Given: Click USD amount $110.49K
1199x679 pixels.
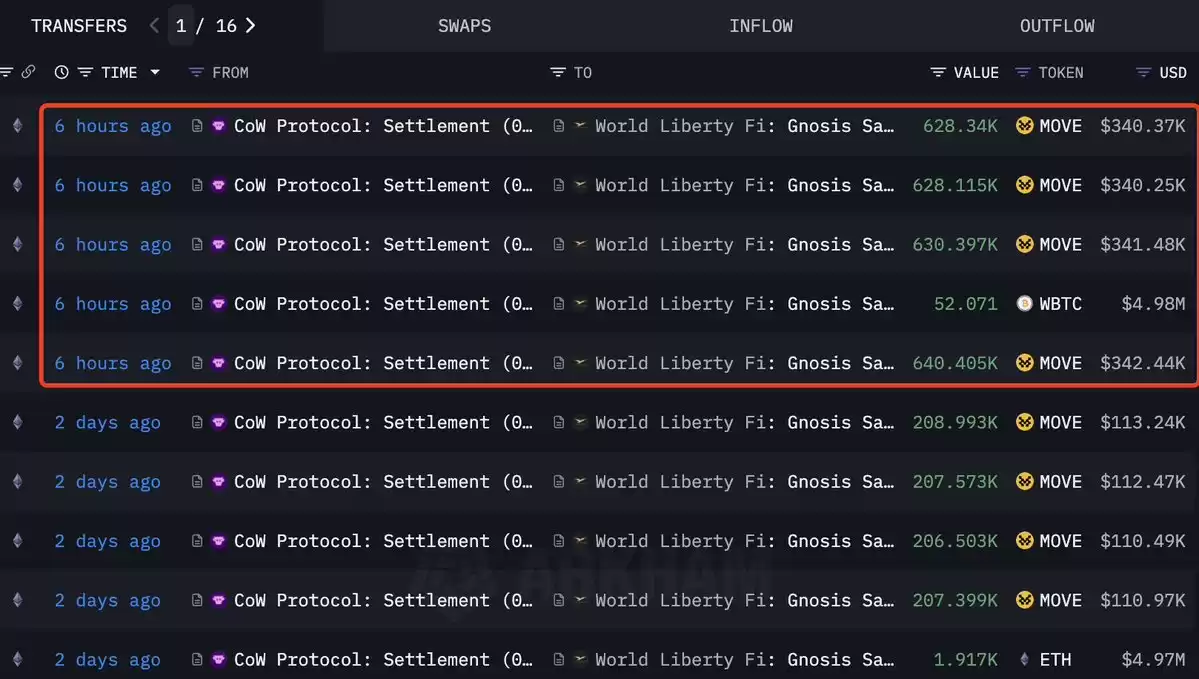Looking at the screenshot, I should point(1142,541).
